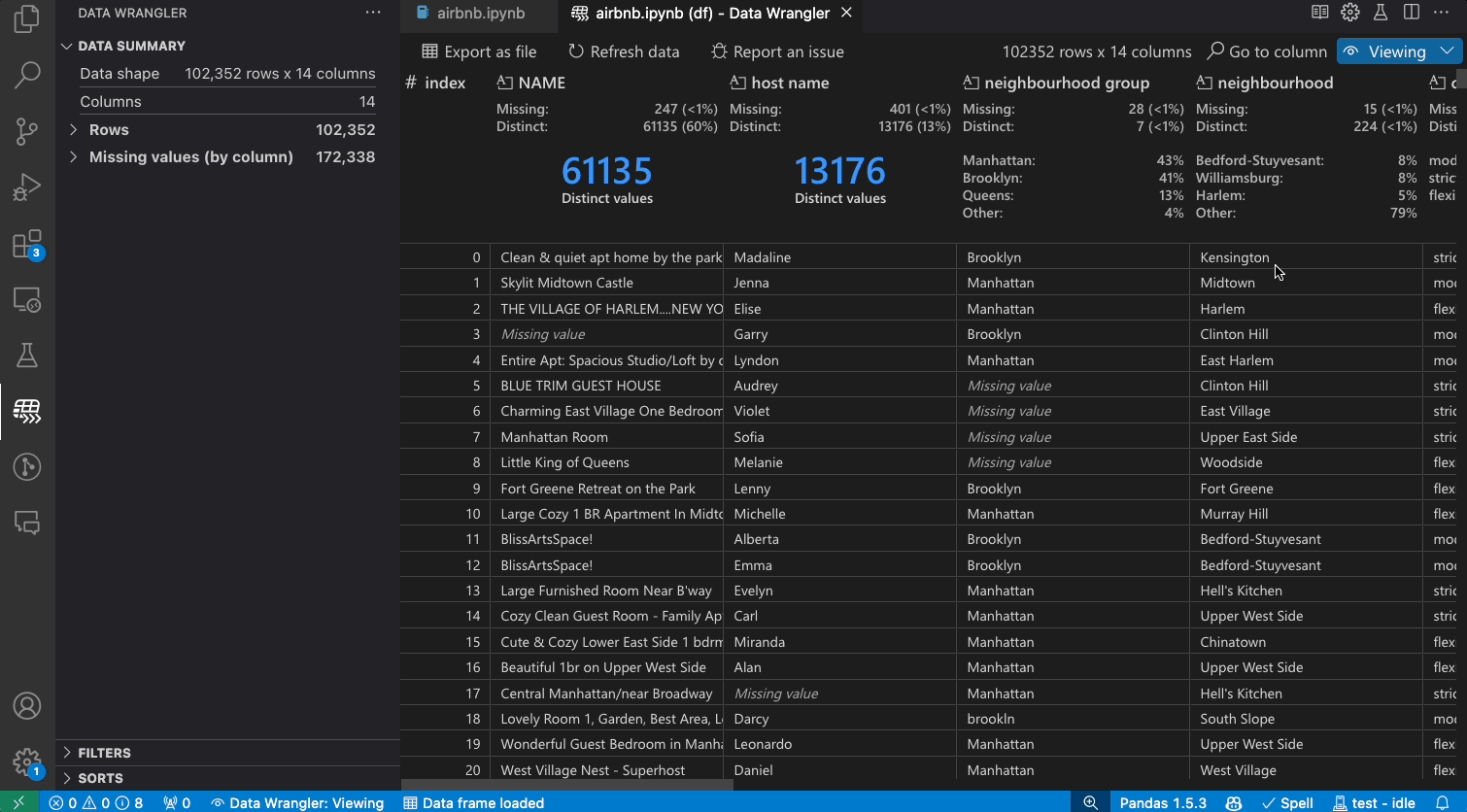Click the horizontal scrollbar under the grid
1467x812 pixels.
[567, 785]
